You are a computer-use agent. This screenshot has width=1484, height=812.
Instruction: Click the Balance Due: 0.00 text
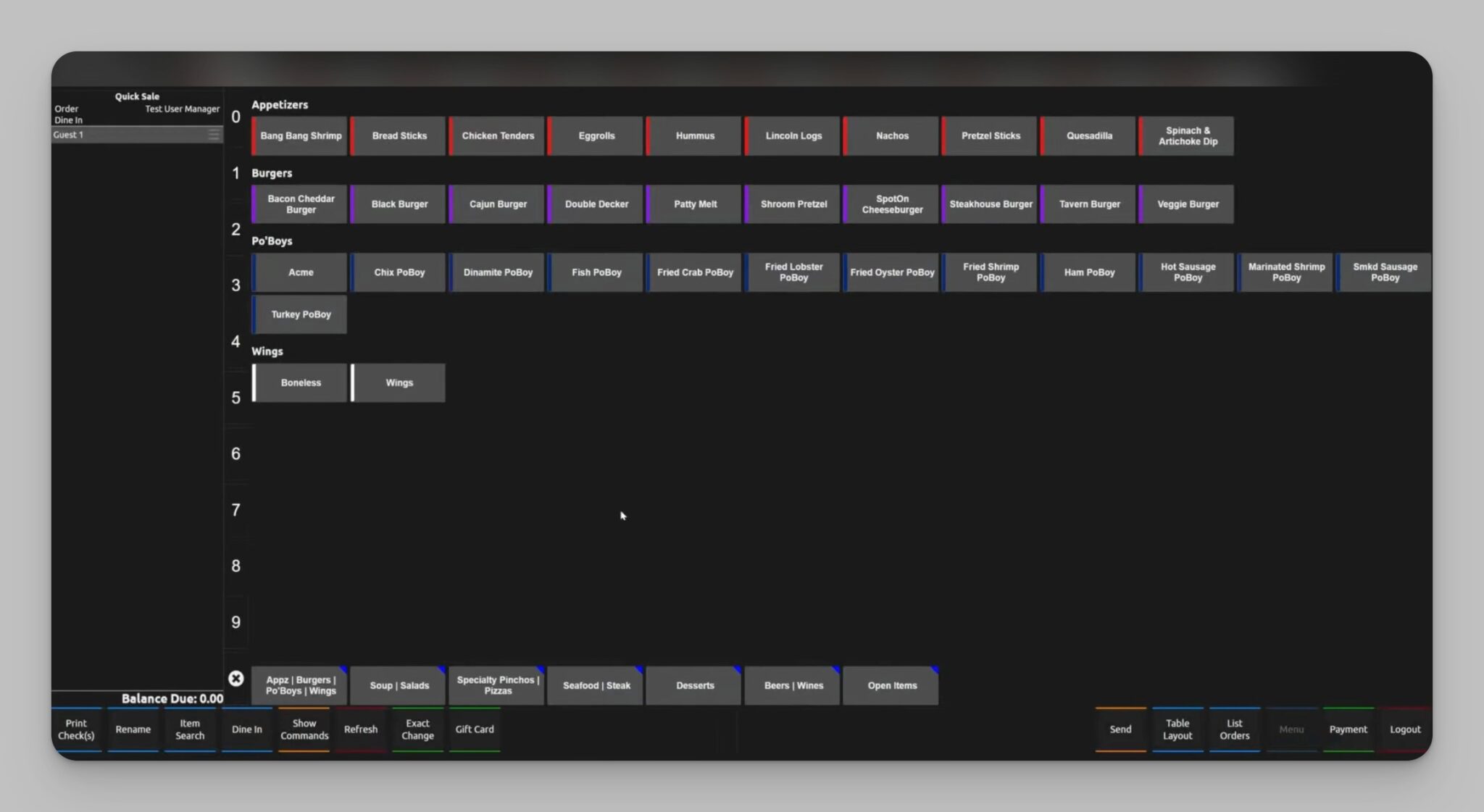(x=172, y=699)
